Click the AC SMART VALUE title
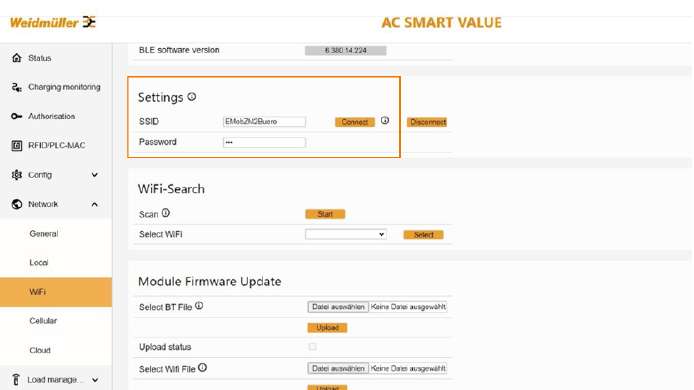 point(442,23)
